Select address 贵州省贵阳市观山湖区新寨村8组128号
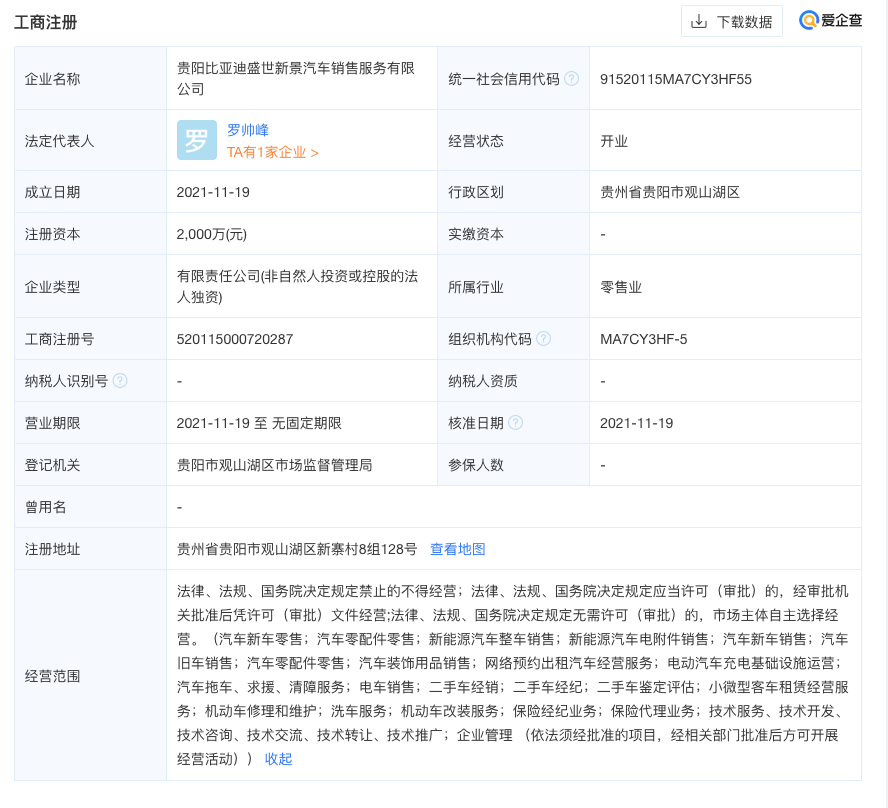Image resolution: width=888 pixels, height=808 pixels. tap(297, 549)
